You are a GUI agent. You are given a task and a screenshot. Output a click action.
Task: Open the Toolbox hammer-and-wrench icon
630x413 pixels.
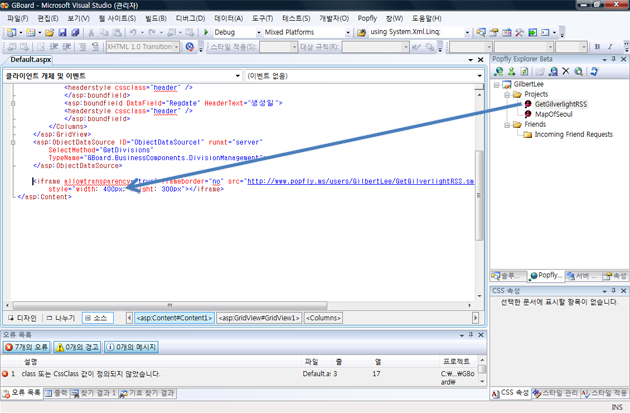tap(520, 32)
